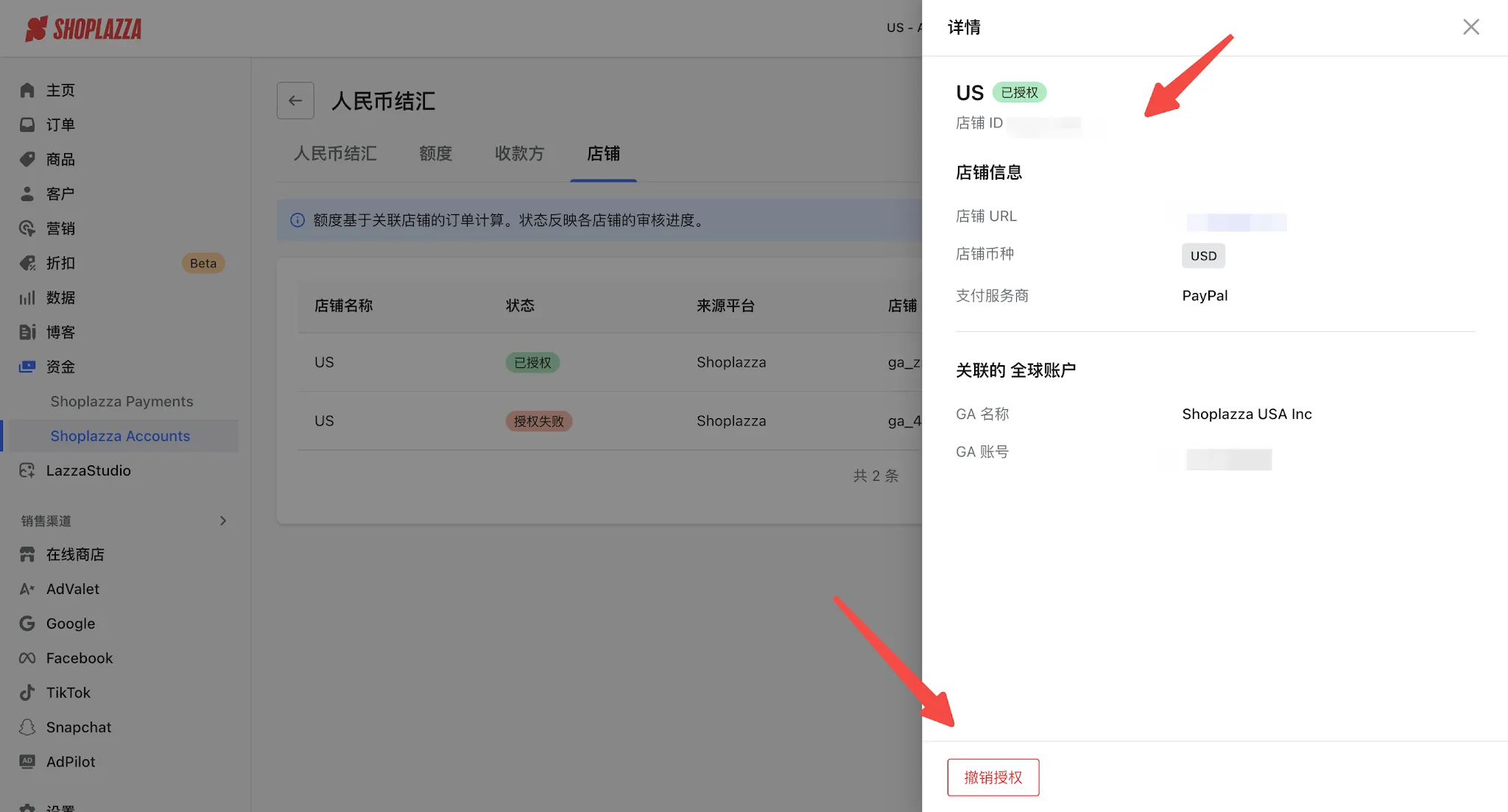Screen dimensions: 1508x812
Task: Click the store name US in the 授权失败 row
Action: tap(324, 421)
